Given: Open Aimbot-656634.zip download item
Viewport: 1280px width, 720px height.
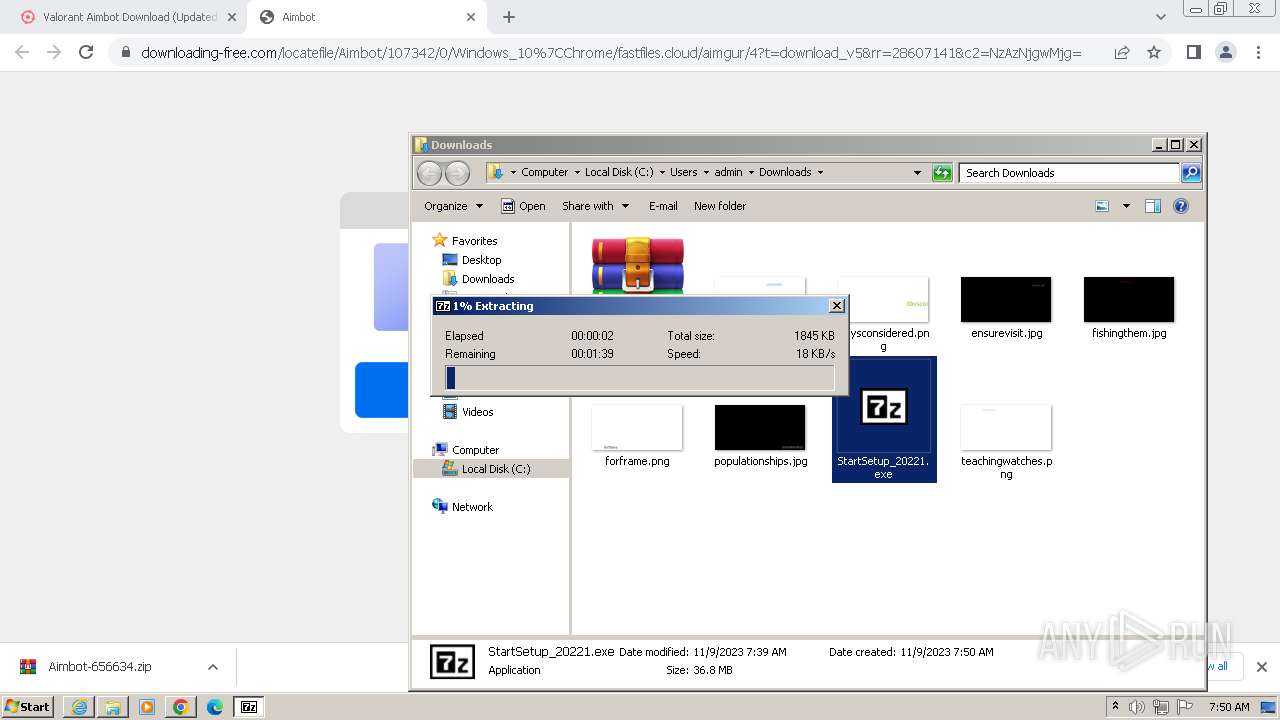Looking at the screenshot, I should 100,667.
